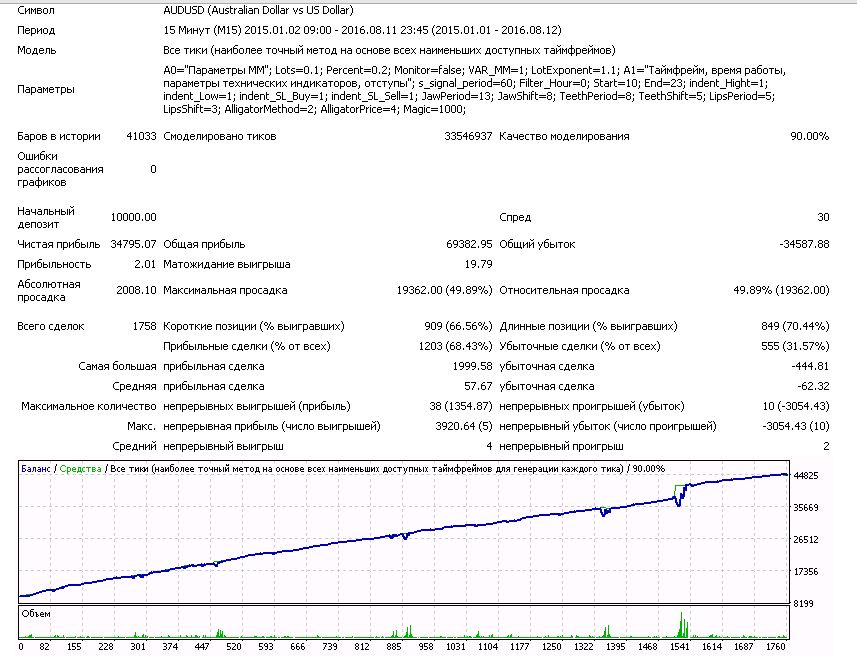Click maximal consecutive loss '-3054.43 (10)'
The image size is (857, 656).
[796, 426]
